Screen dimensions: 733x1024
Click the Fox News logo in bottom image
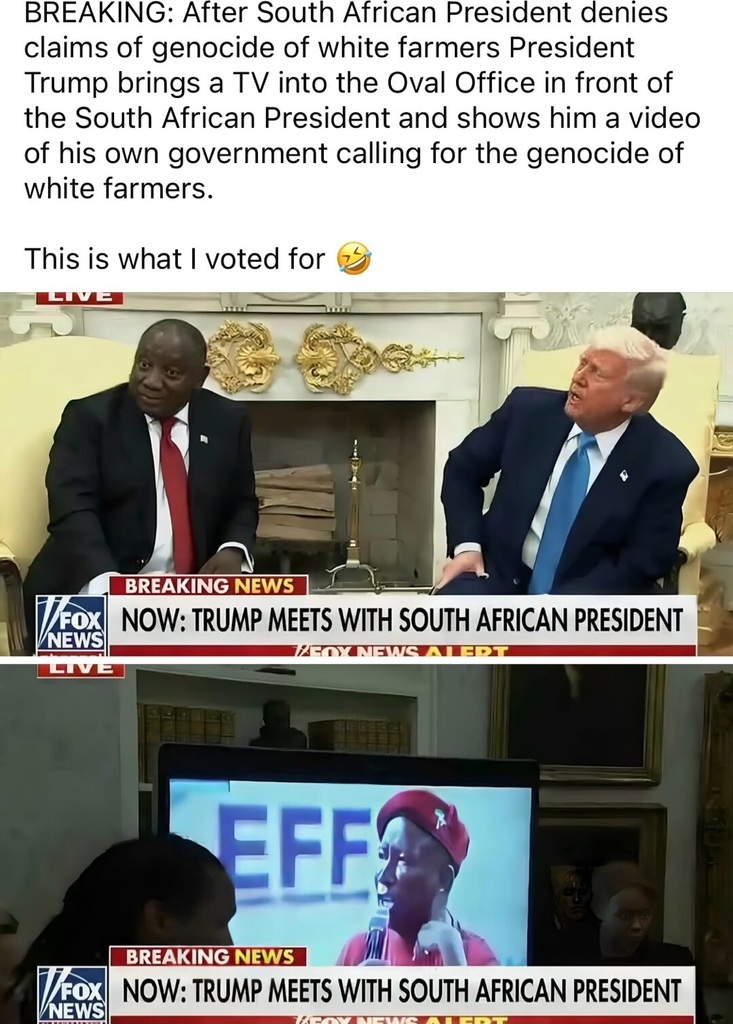pyautogui.click(x=72, y=993)
